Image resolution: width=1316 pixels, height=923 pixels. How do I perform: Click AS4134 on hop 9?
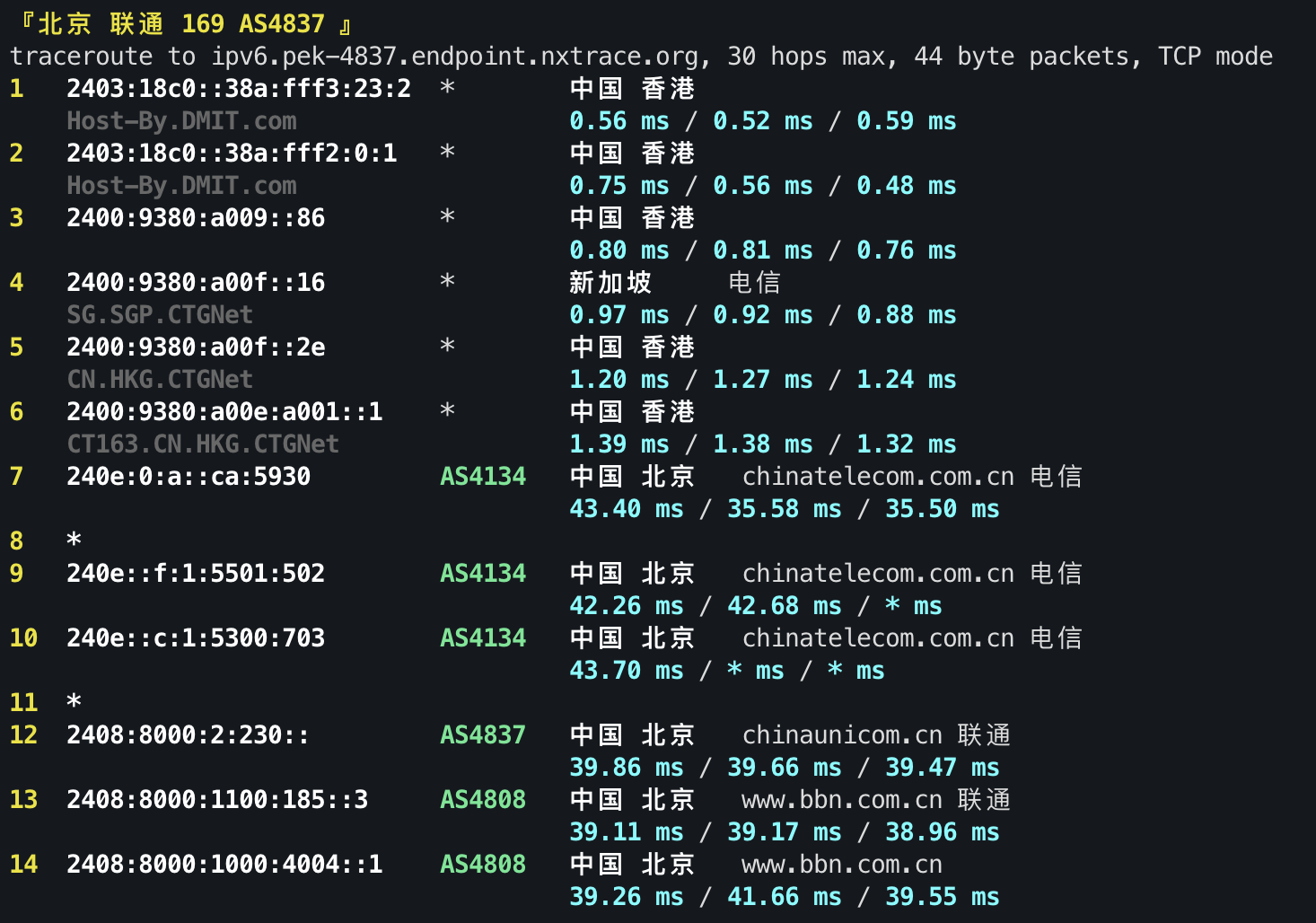tap(483, 574)
